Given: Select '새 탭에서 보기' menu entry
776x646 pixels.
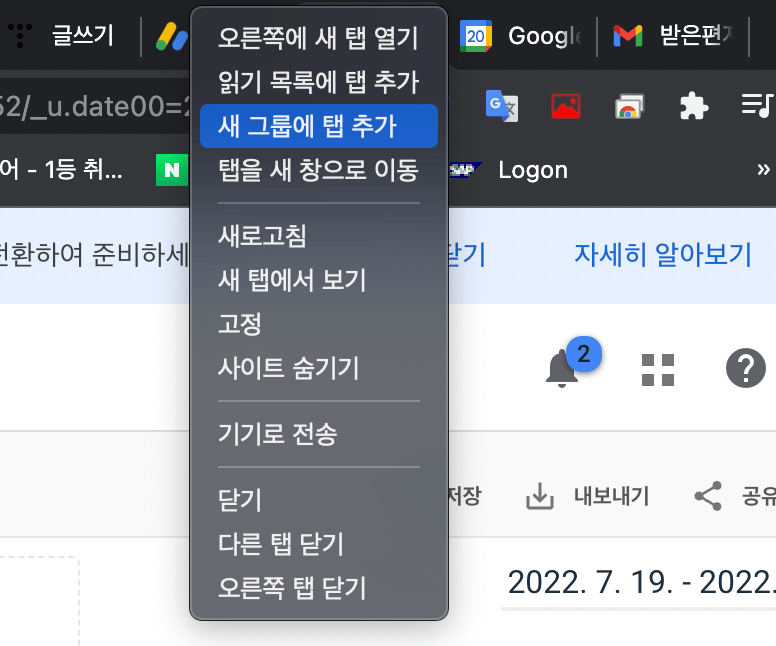Looking at the screenshot, I should point(319,280).
